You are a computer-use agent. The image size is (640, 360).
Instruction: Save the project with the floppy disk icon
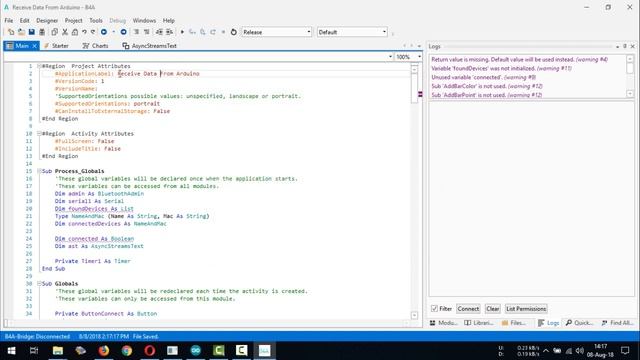pyautogui.click(x=31, y=32)
